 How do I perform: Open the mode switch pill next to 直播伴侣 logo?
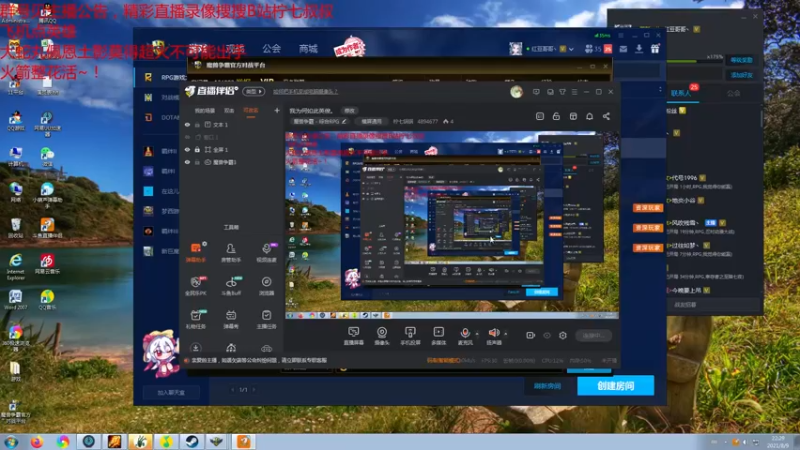(254, 91)
